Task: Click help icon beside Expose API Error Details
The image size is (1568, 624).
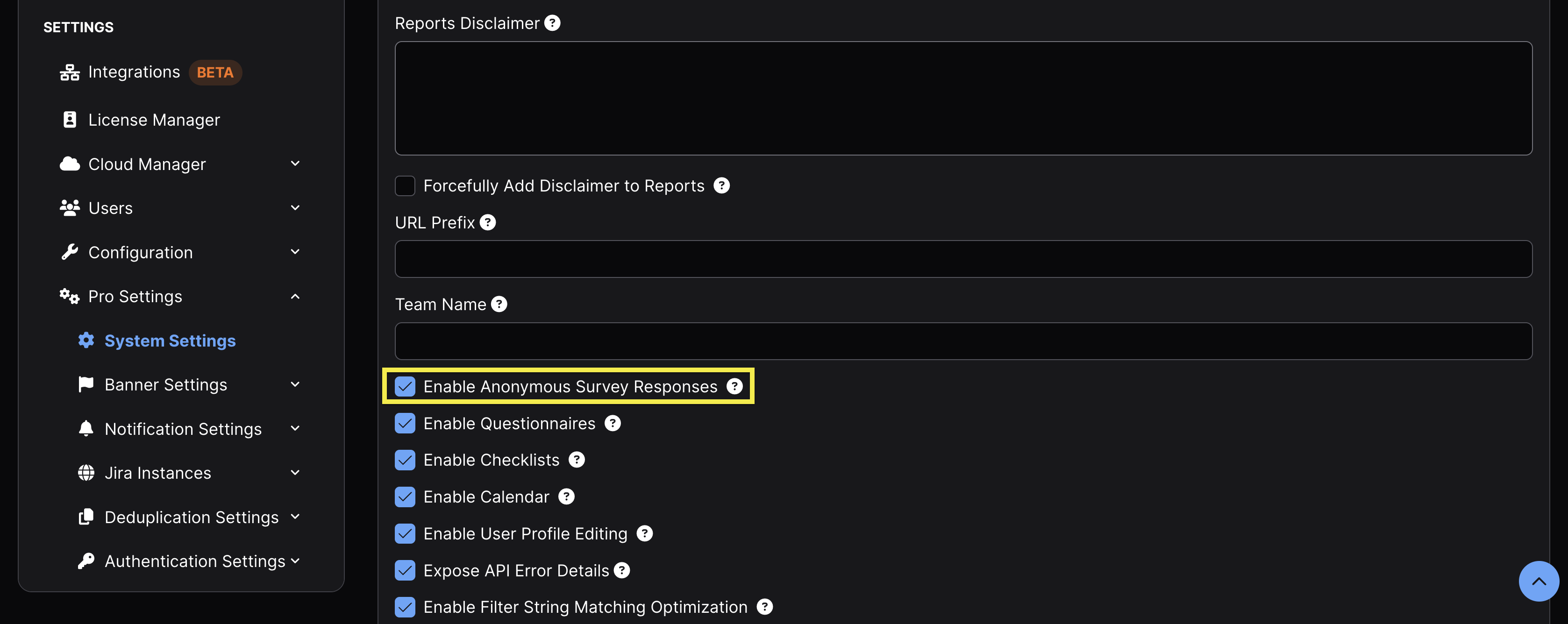Action: (x=621, y=570)
